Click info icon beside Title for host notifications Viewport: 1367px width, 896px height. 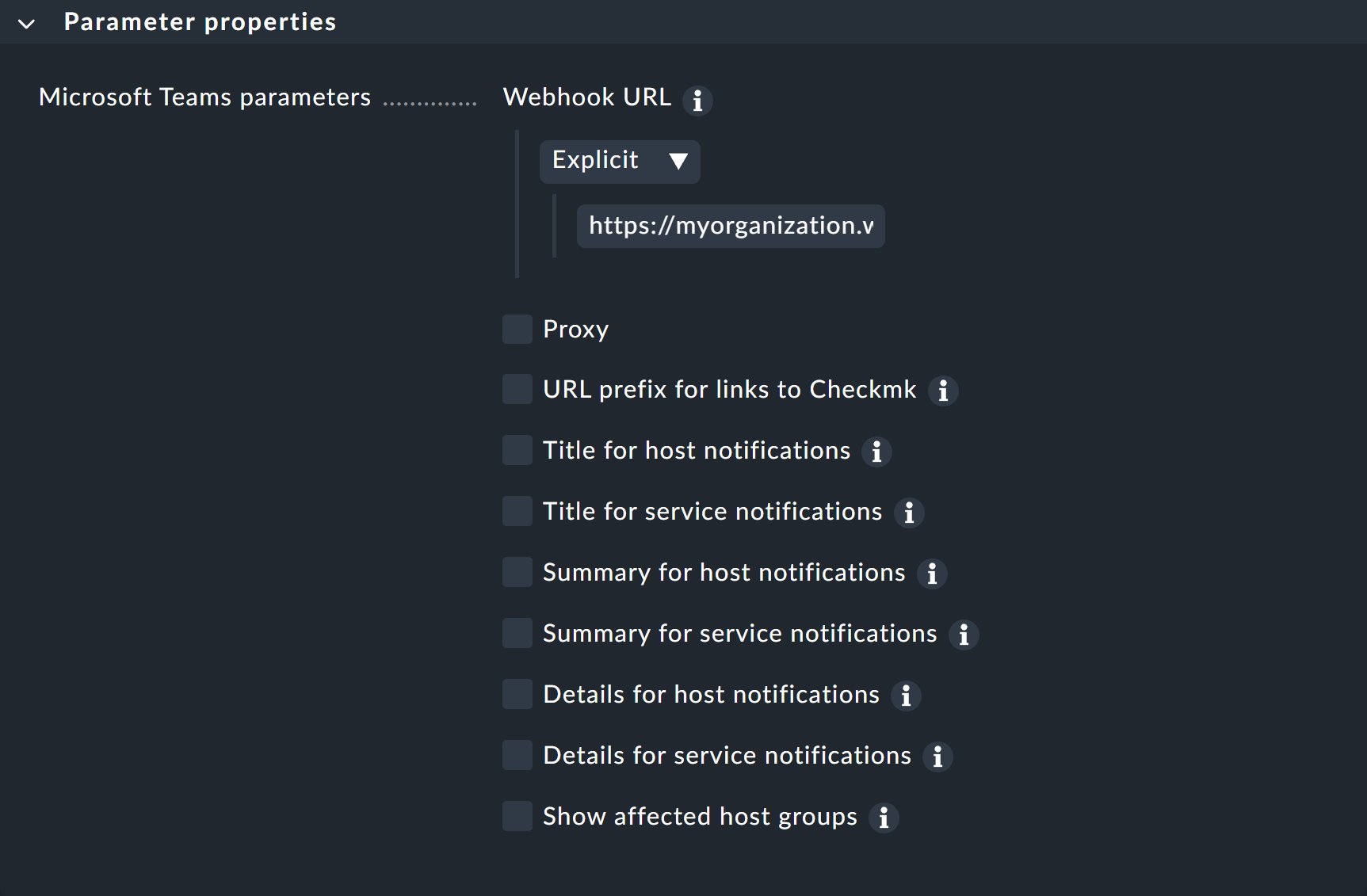pos(876,452)
